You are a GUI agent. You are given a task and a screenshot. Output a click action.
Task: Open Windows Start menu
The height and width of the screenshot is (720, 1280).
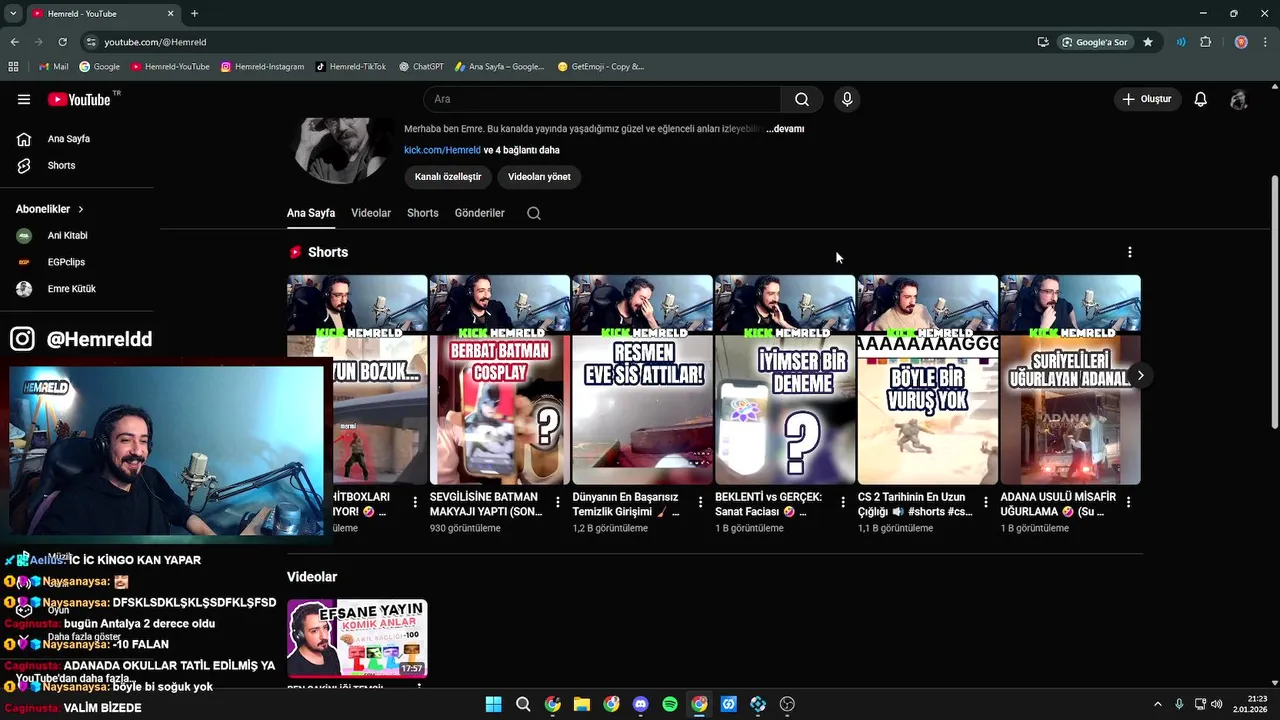pyautogui.click(x=493, y=704)
